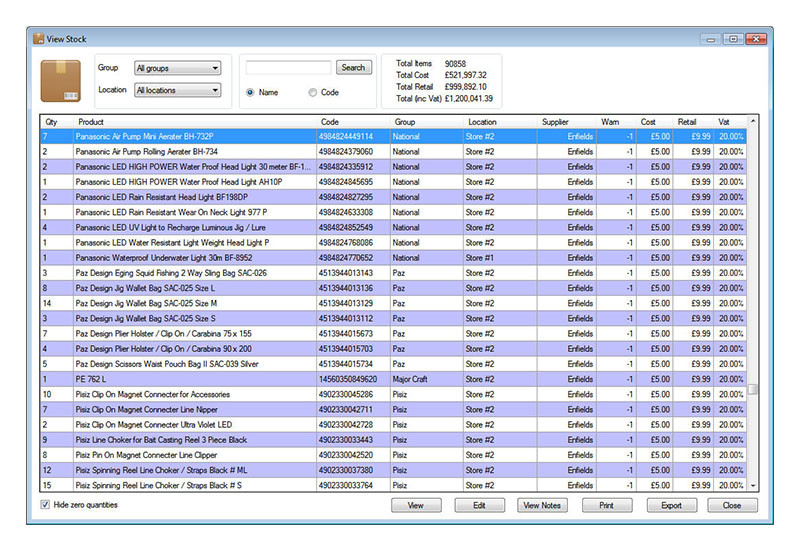Select row Paz Design Jig Wallet Bag Size M
800x551 pixels.
[x=393, y=304]
